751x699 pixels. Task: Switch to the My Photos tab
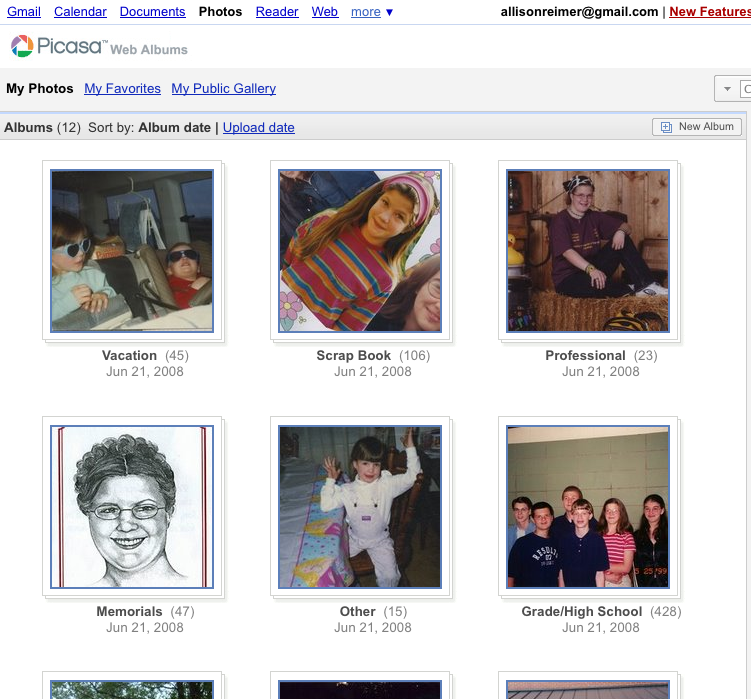click(40, 89)
